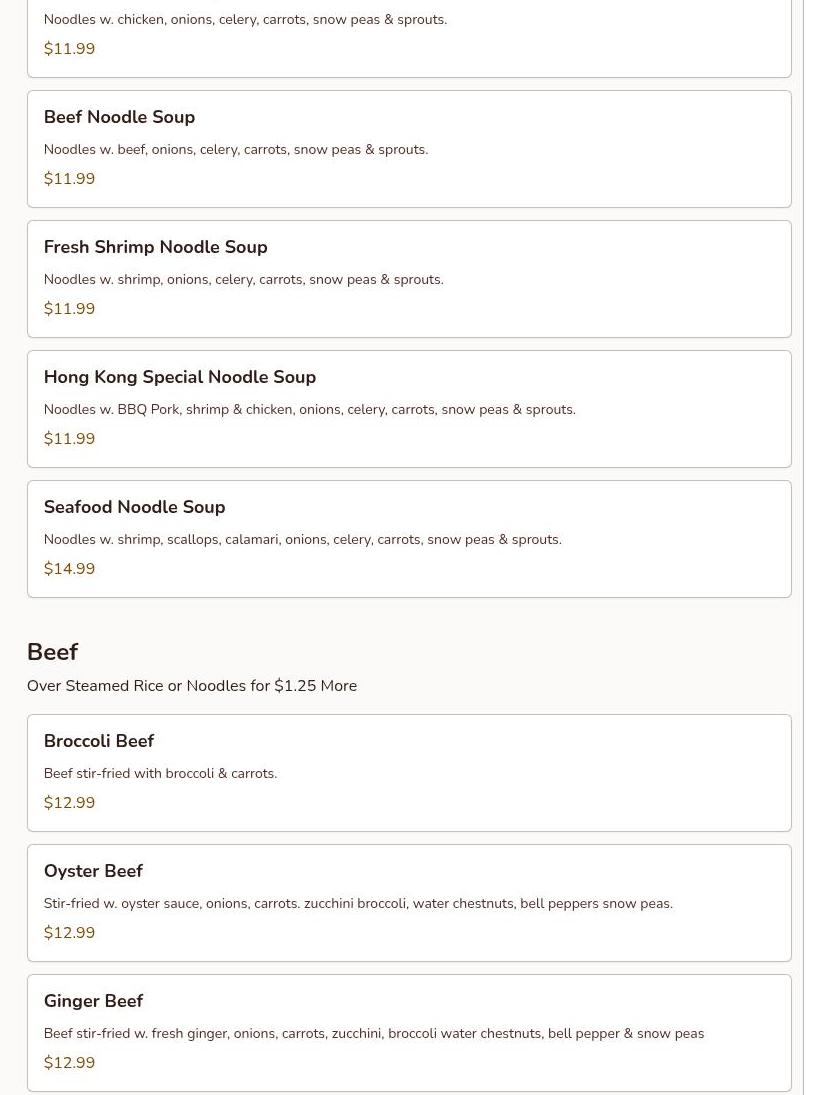Click the Fresh Shrimp Noodle Soup price
The height and width of the screenshot is (1095, 824).
(69, 309)
